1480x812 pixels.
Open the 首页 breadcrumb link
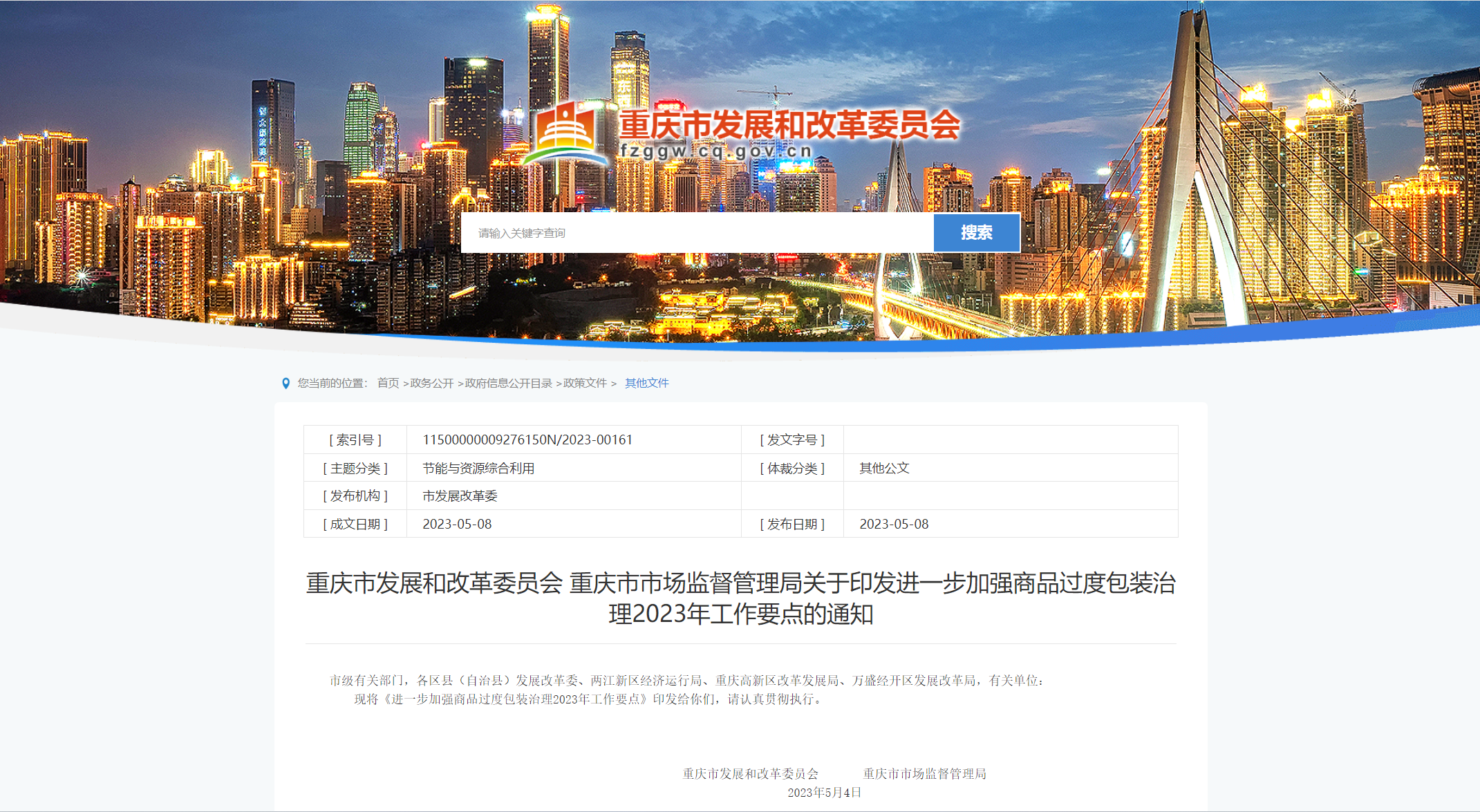point(388,384)
